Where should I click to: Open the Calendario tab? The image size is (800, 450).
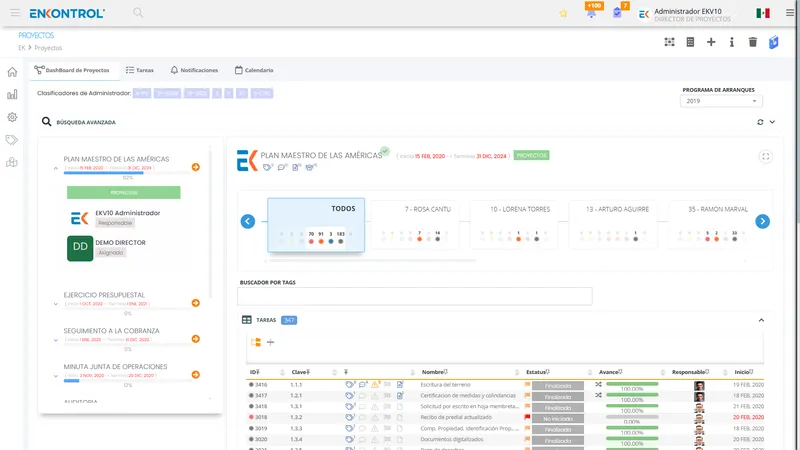coord(254,70)
